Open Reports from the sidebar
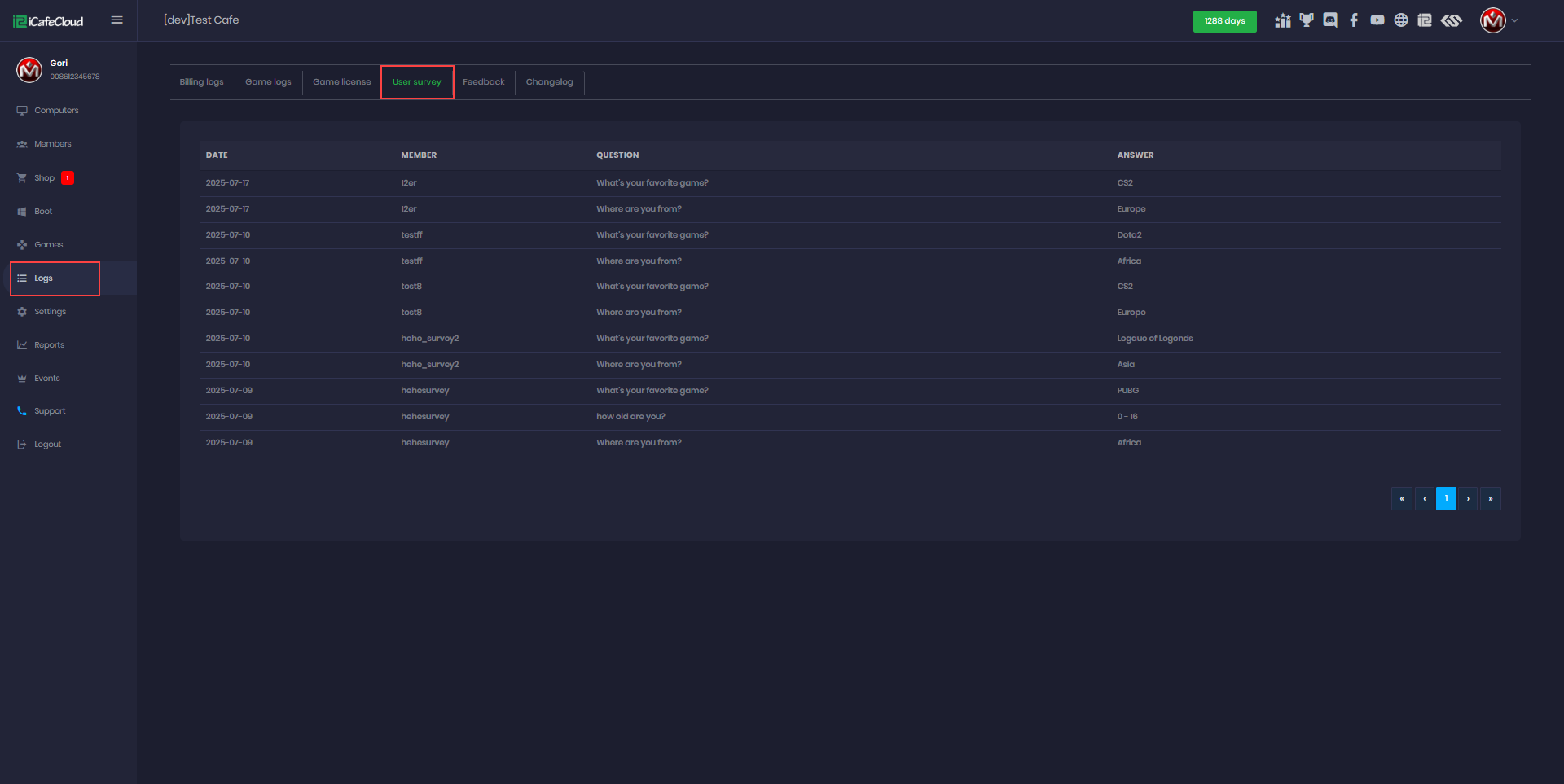The width and height of the screenshot is (1564, 784). click(49, 345)
